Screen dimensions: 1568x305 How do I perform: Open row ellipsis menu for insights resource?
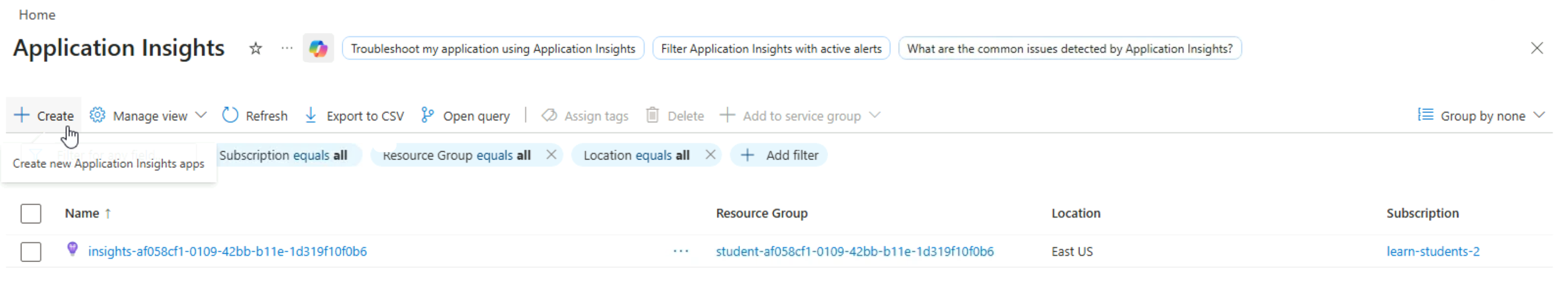coord(680,251)
